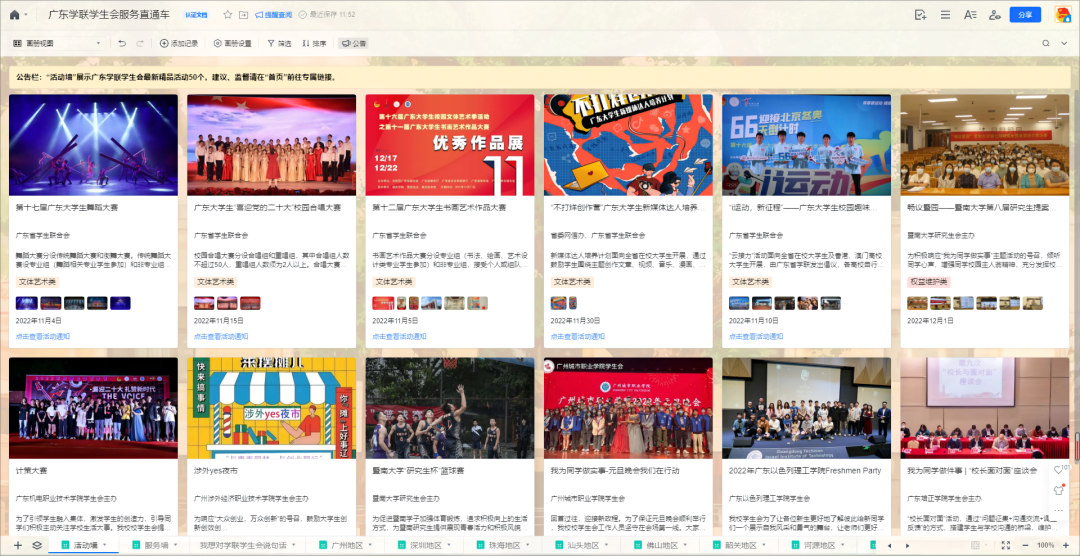Click the 提醒查阅 reminder link

pyautogui.click(x=273, y=14)
